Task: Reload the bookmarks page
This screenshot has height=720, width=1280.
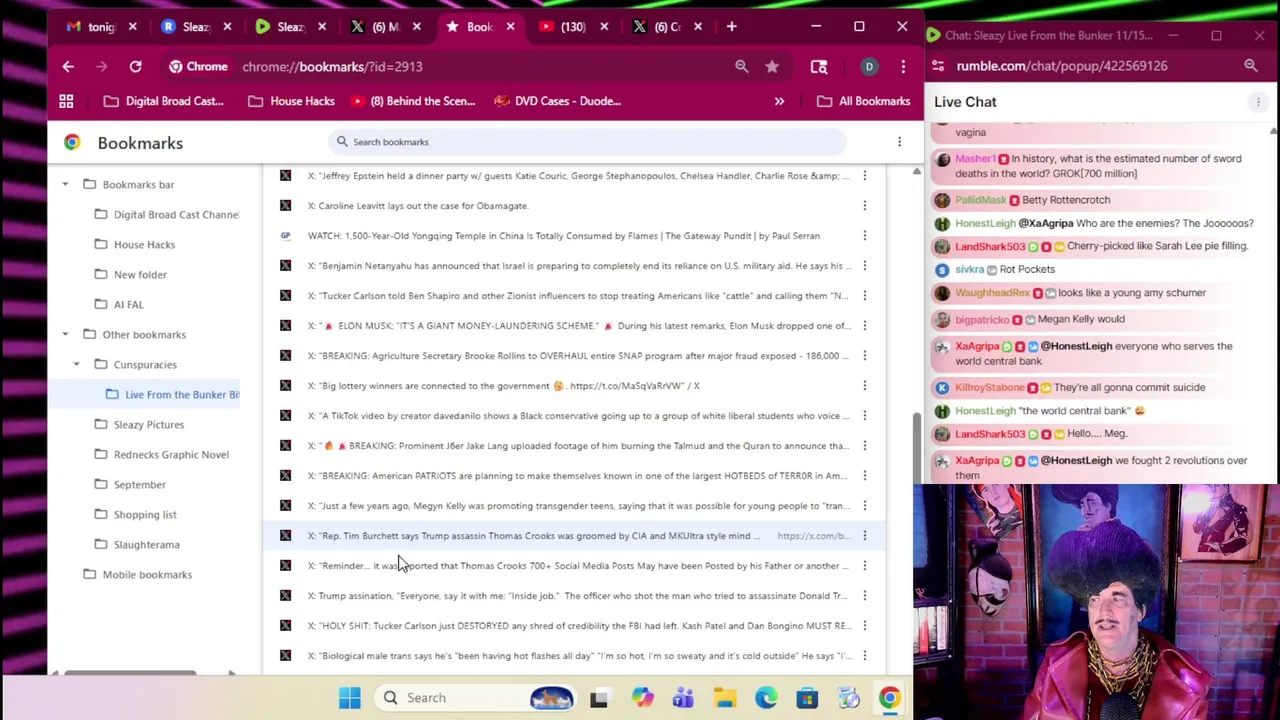Action: coord(135,66)
